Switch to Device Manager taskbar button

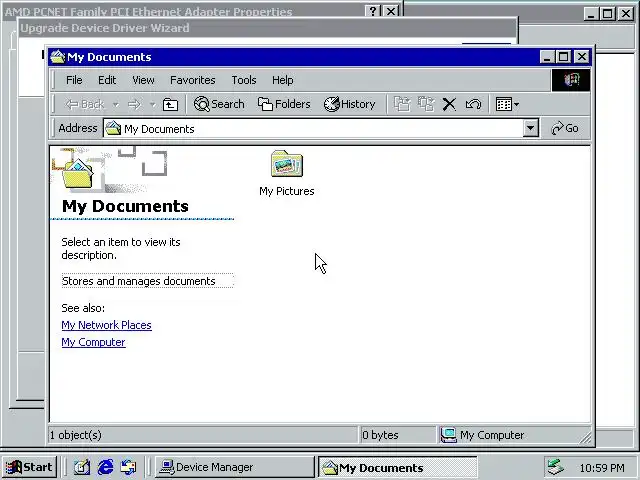pos(235,467)
